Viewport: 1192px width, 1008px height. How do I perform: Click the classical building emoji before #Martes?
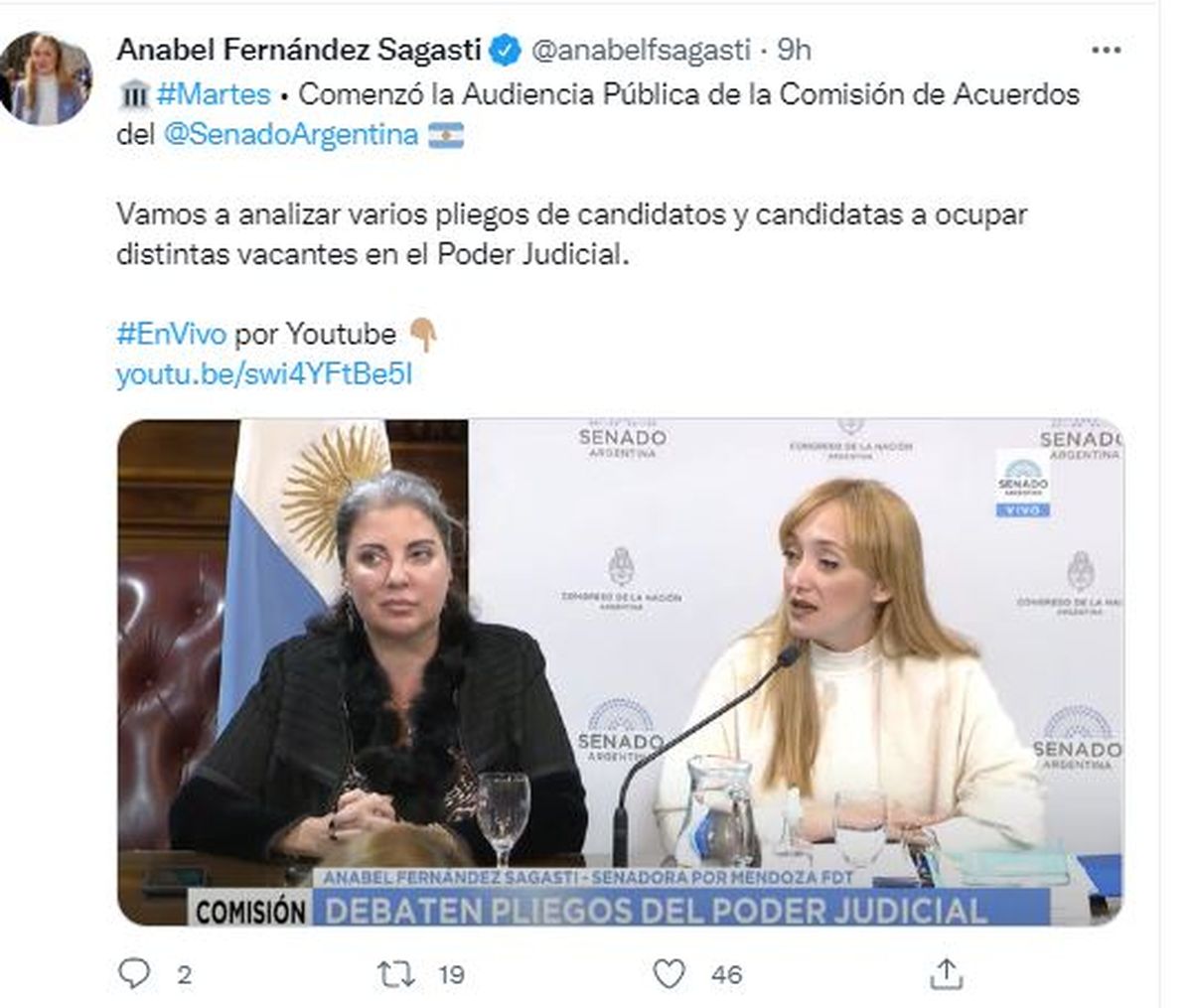pos(133,94)
